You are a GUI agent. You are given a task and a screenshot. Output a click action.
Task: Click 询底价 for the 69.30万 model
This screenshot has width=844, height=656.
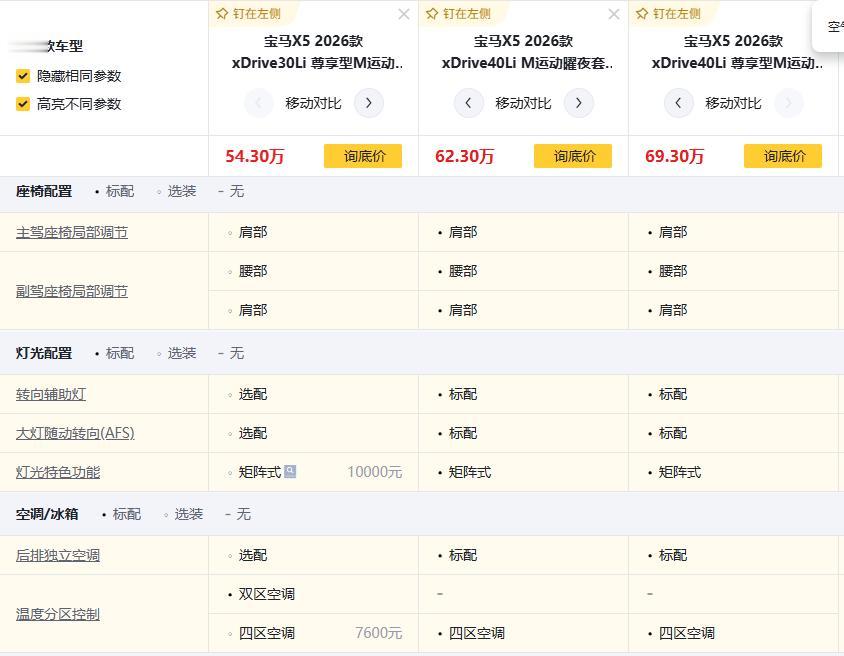(783, 156)
